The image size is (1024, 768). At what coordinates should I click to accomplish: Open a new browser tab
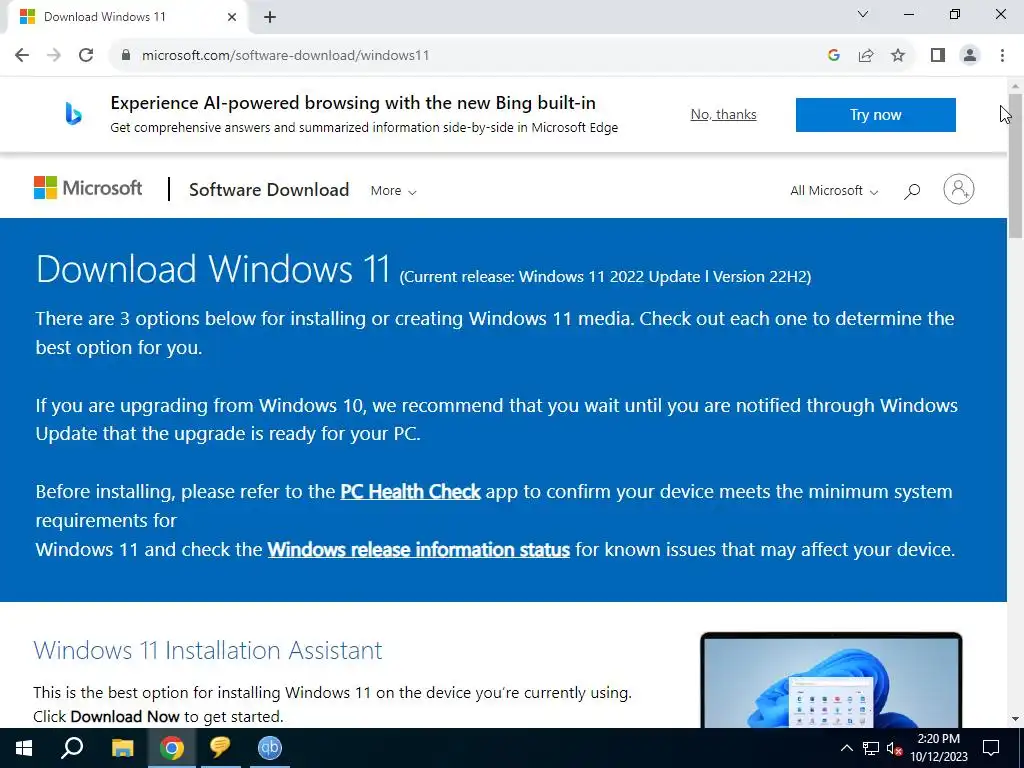point(270,17)
